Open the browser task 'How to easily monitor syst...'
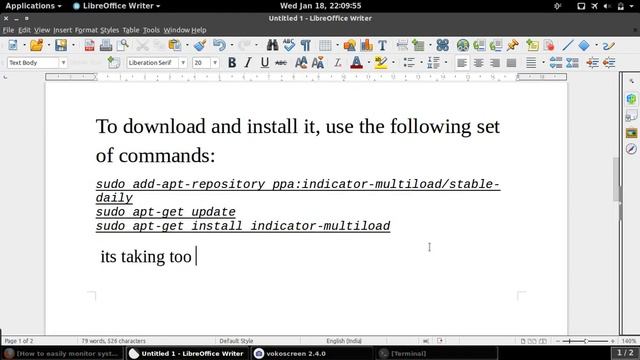 pos(62,353)
